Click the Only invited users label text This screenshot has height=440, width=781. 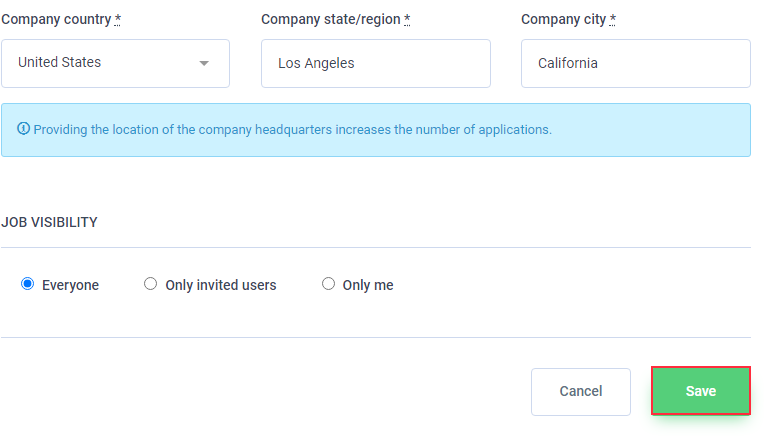[x=221, y=285]
